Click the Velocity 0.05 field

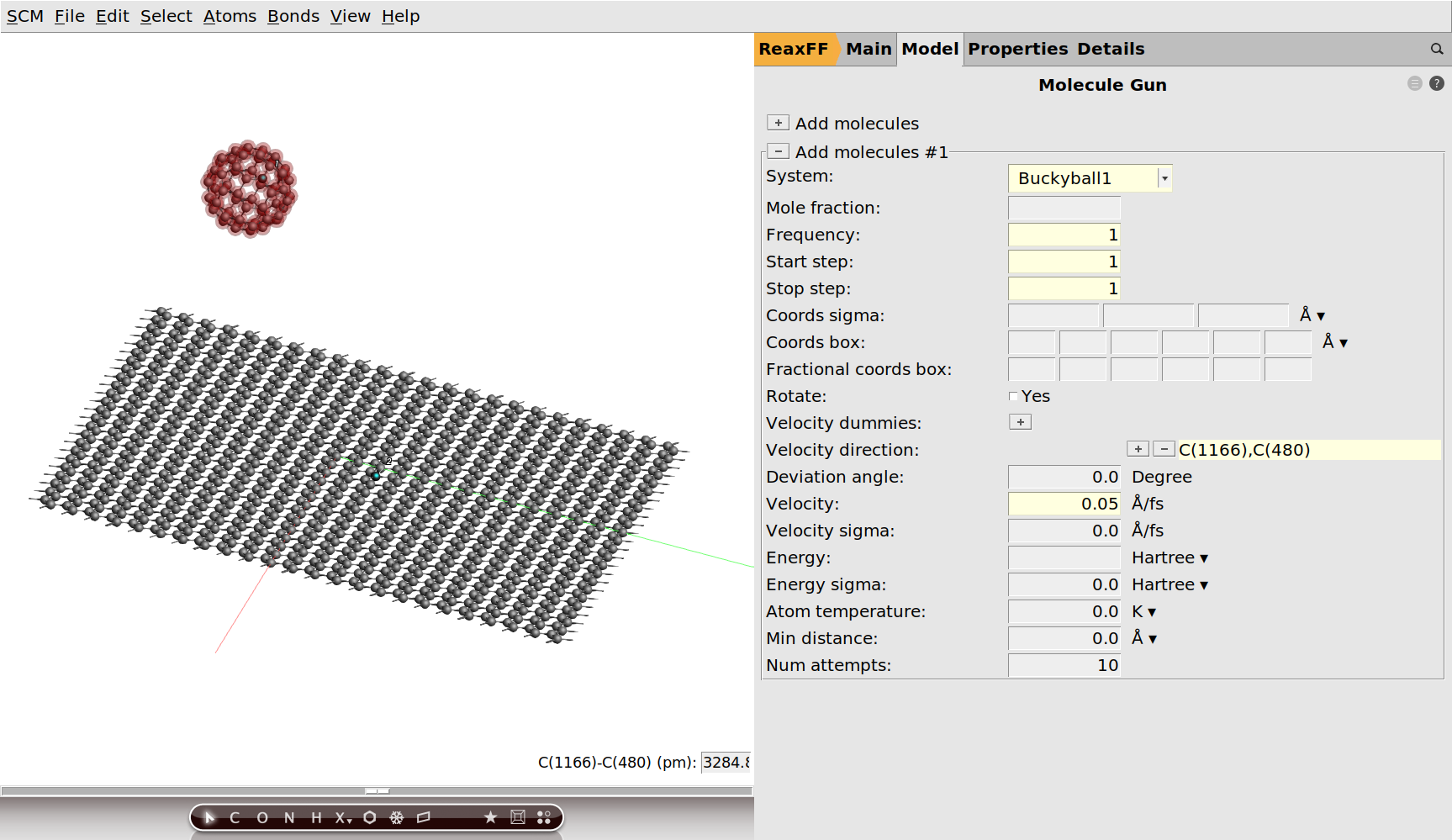click(1064, 504)
